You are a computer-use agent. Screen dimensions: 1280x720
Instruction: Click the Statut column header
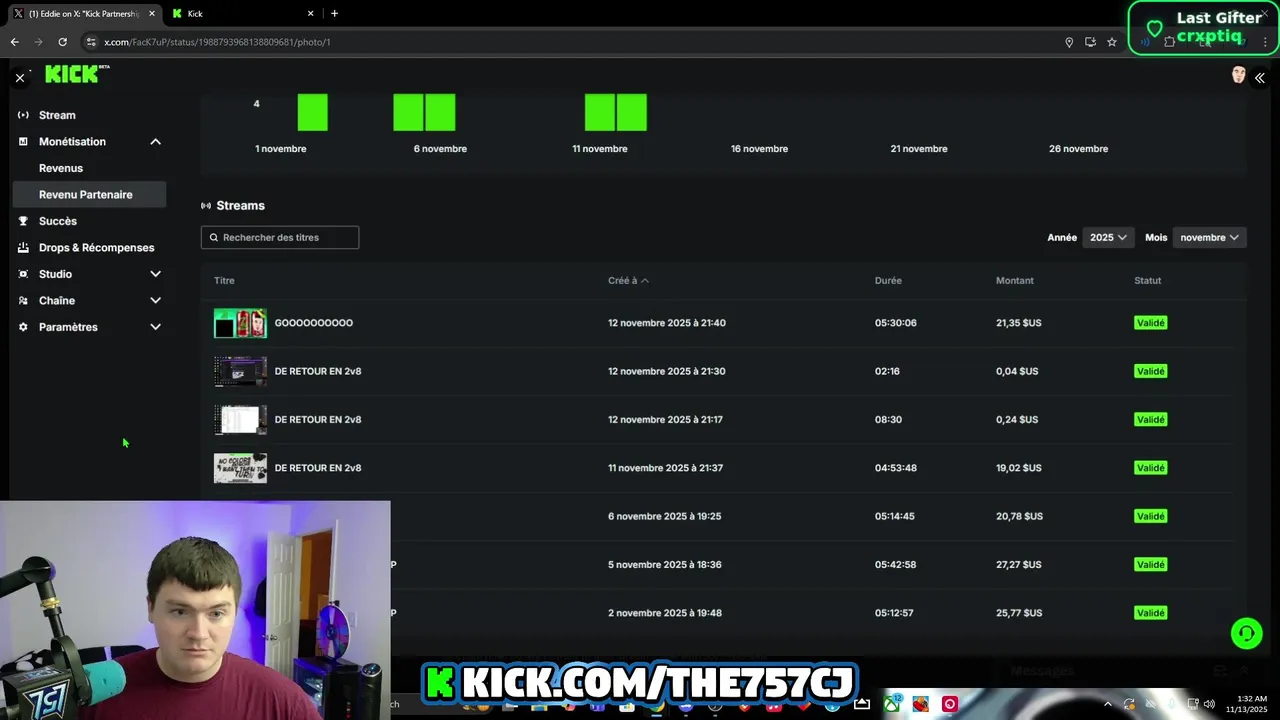coord(1148,280)
